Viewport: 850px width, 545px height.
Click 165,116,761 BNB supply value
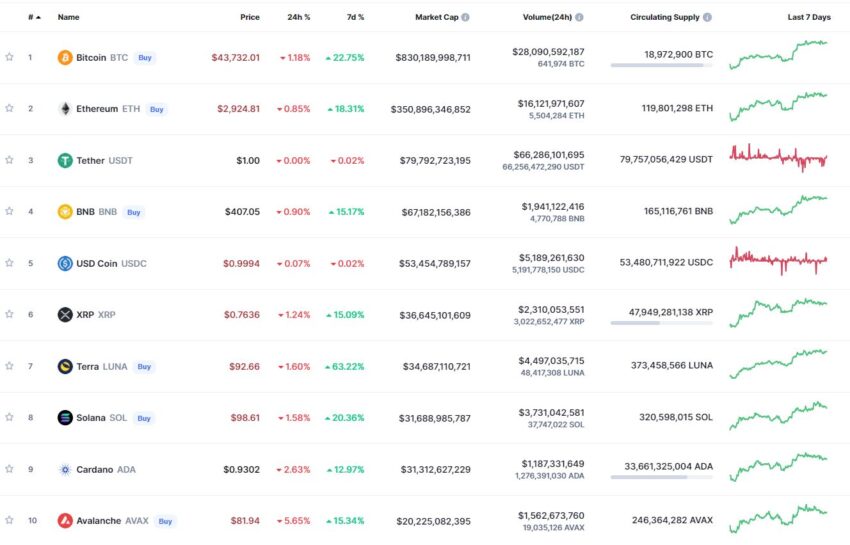[679, 211]
